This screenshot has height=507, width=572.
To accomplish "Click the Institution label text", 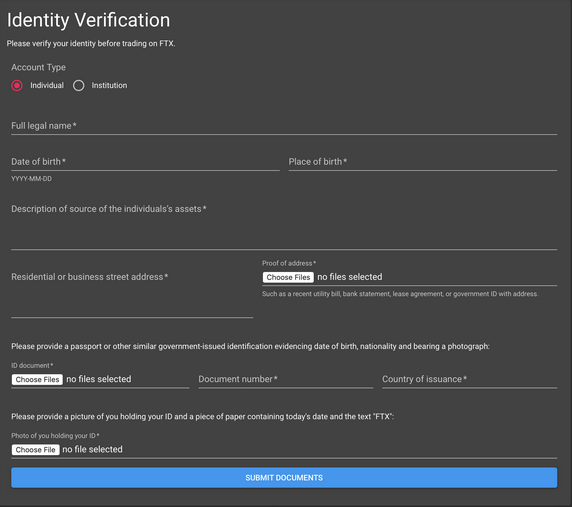I will click(x=109, y=85).
